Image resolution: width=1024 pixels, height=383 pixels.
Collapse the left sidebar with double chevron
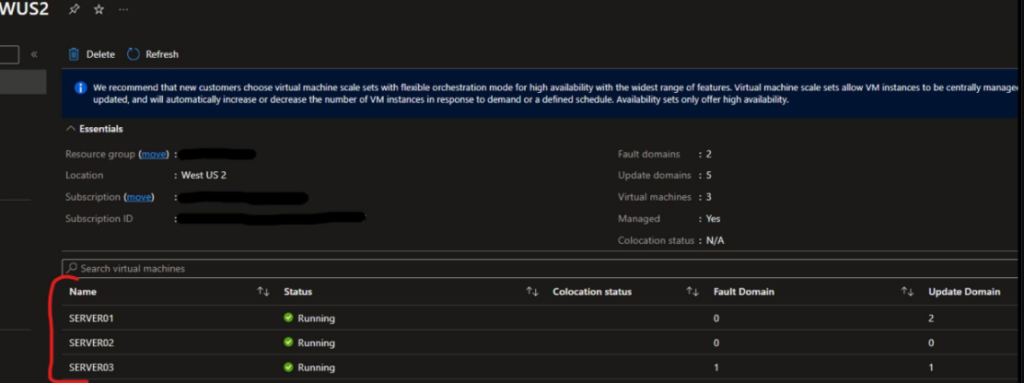point(34,54)
